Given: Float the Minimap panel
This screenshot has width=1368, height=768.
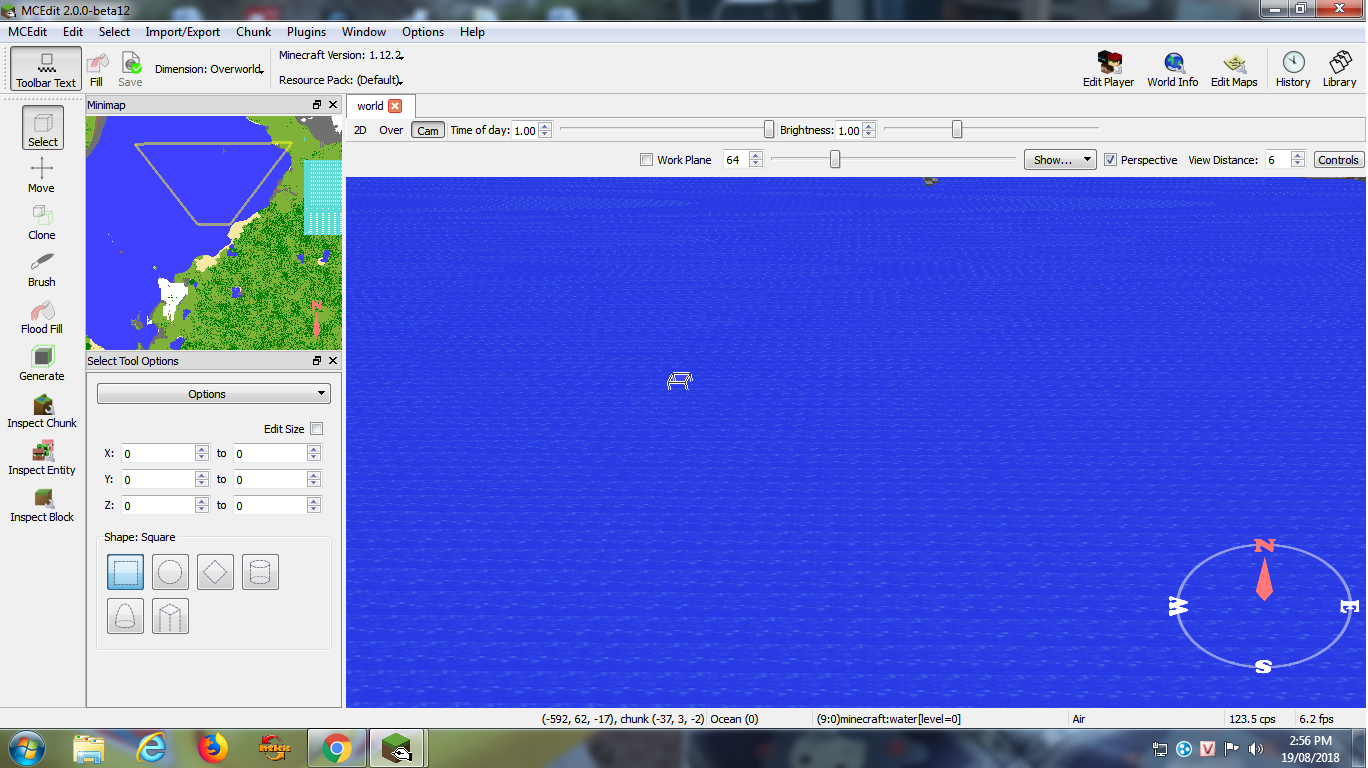Looking at the screenshot, I should tap(317, 105).
